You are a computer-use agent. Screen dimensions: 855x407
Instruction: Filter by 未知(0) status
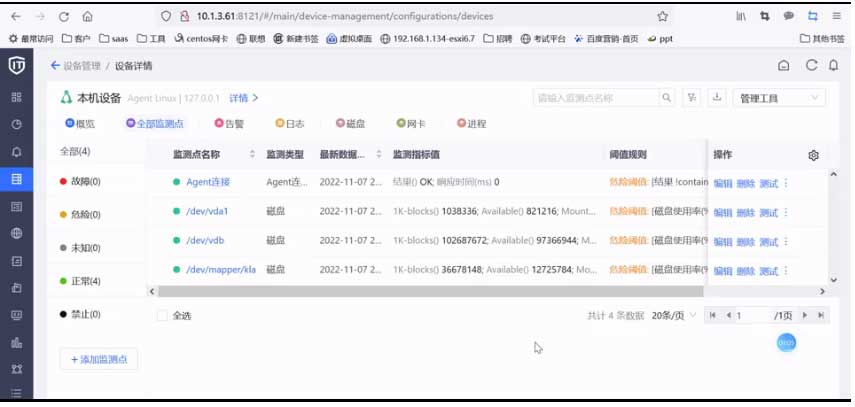click(80, 248)
